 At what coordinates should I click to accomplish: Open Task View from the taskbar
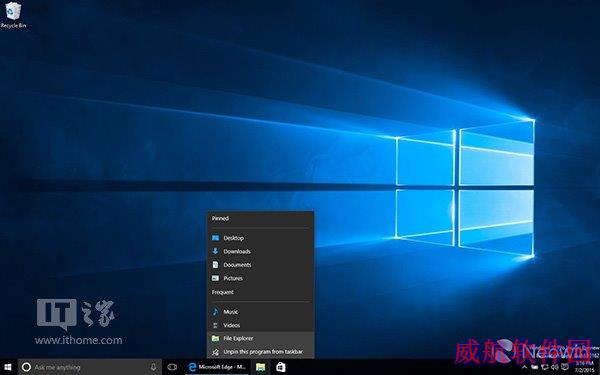[x=172, y=367]
